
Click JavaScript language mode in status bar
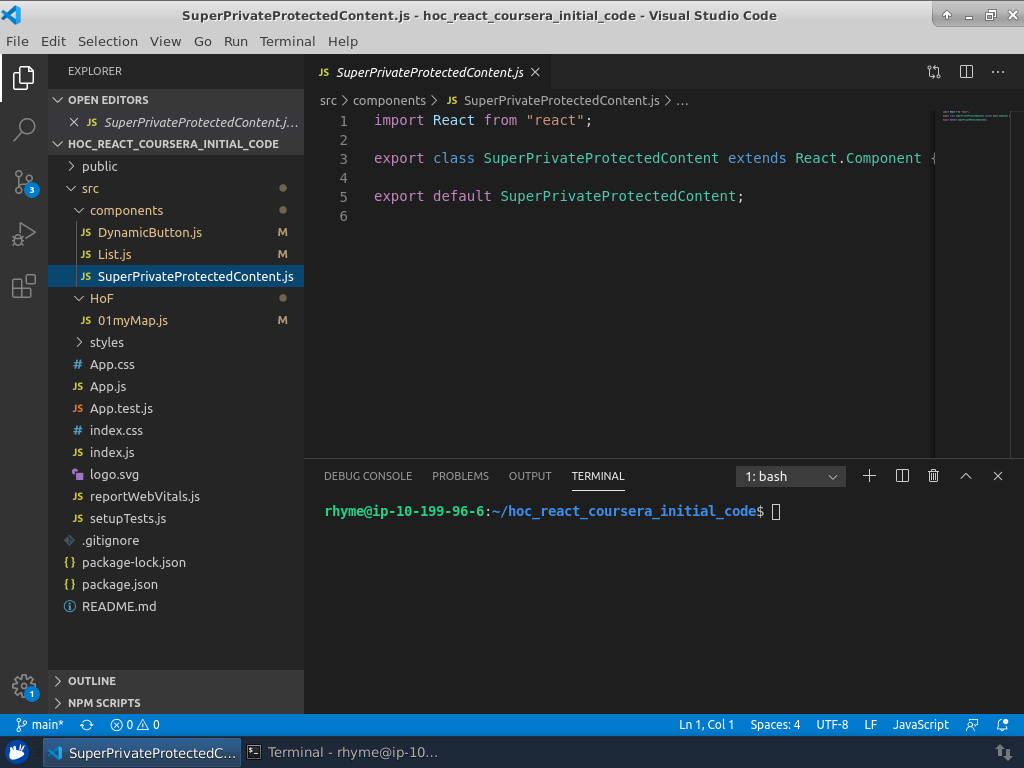coord(920,725)
